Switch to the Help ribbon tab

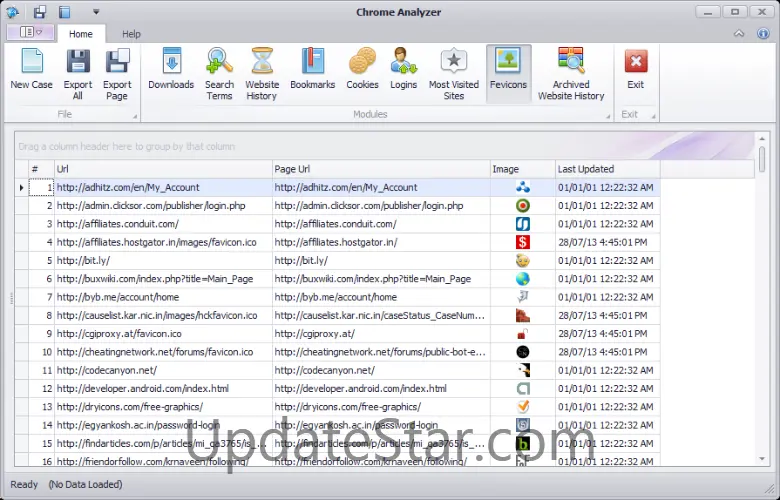pyautogui.click(x=131, y=34)
